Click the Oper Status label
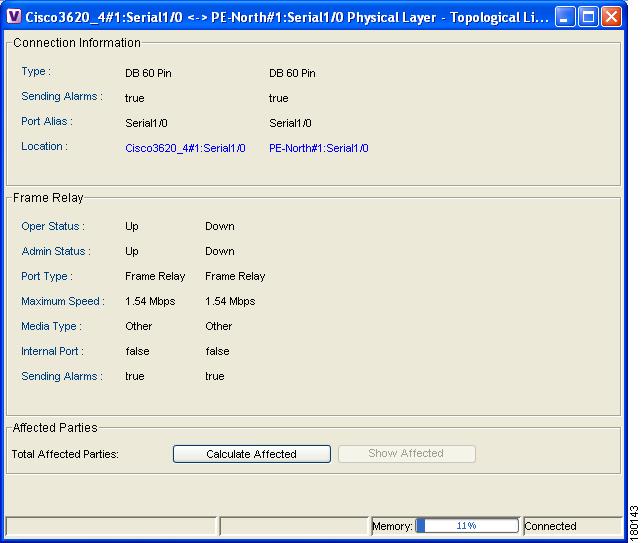Viewport: 641px width, 543px height. (52, 226)
